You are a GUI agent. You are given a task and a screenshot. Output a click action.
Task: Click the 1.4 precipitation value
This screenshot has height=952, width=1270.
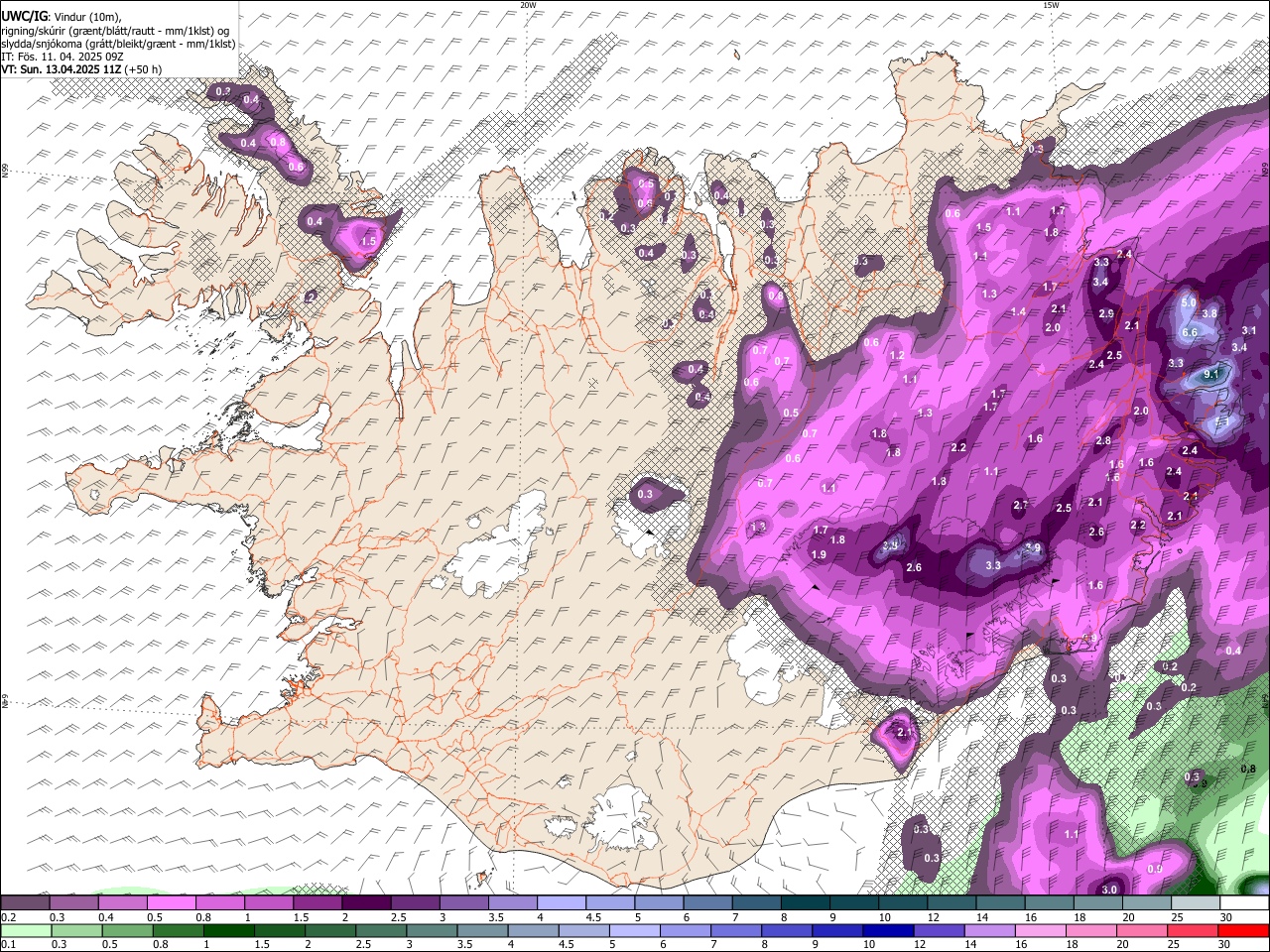[x=1018, y=311]
